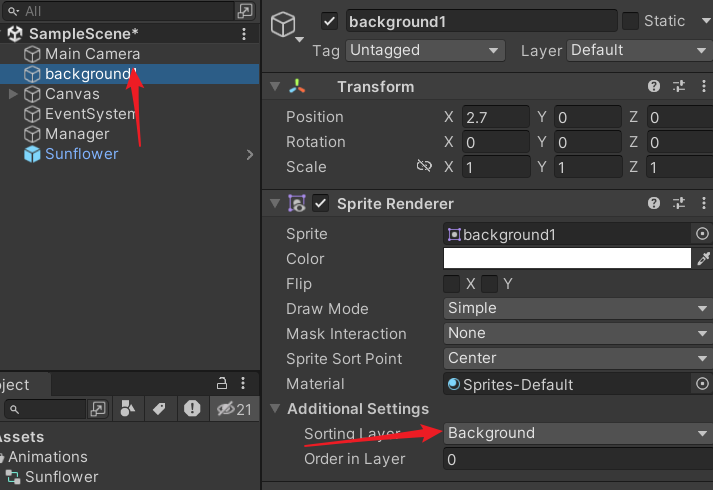
Task: Open the Sorting Layer dropdown
Action: click(577, 434)
